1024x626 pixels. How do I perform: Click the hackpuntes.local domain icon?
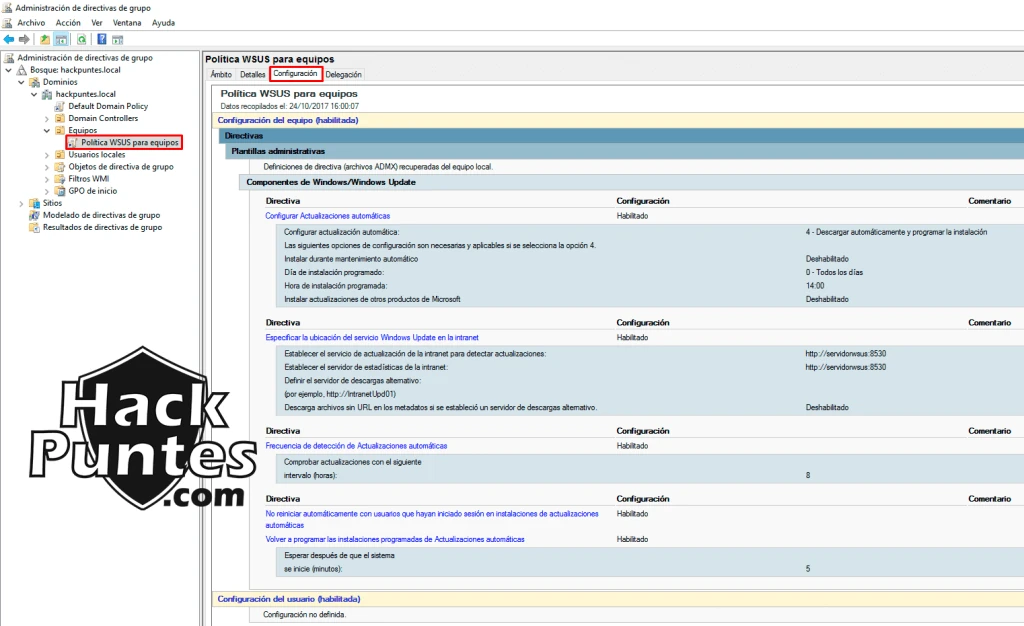pyautogui.click(x=47, y=94)
